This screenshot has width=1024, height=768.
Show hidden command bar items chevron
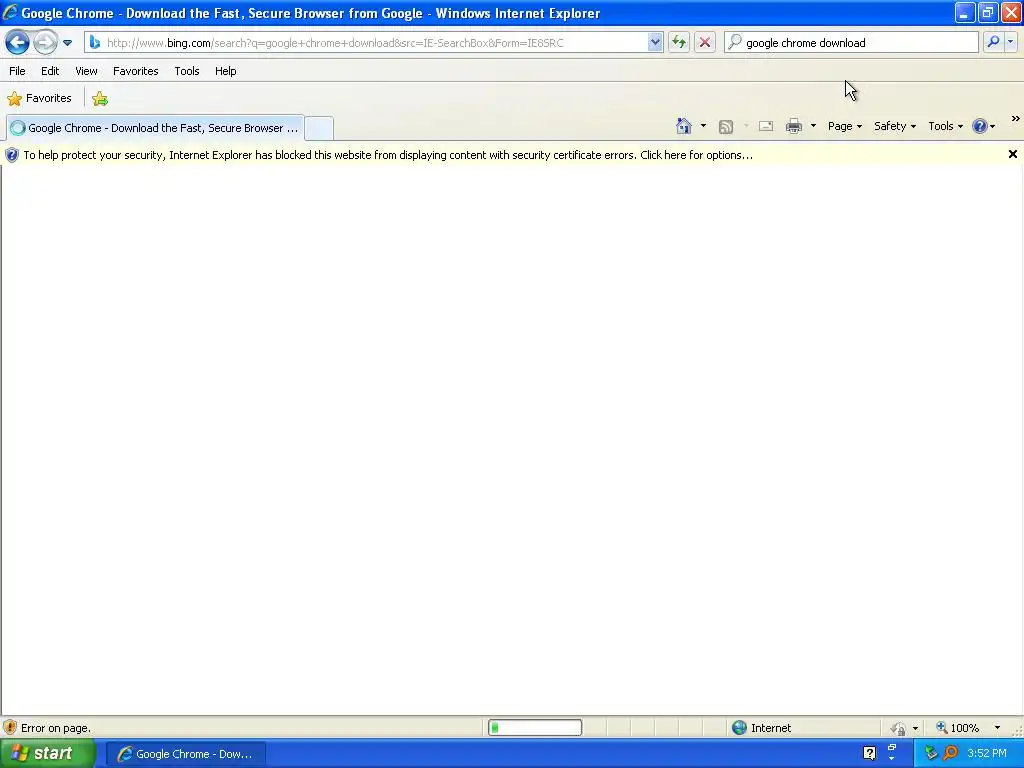click(x=1016, y=119)
